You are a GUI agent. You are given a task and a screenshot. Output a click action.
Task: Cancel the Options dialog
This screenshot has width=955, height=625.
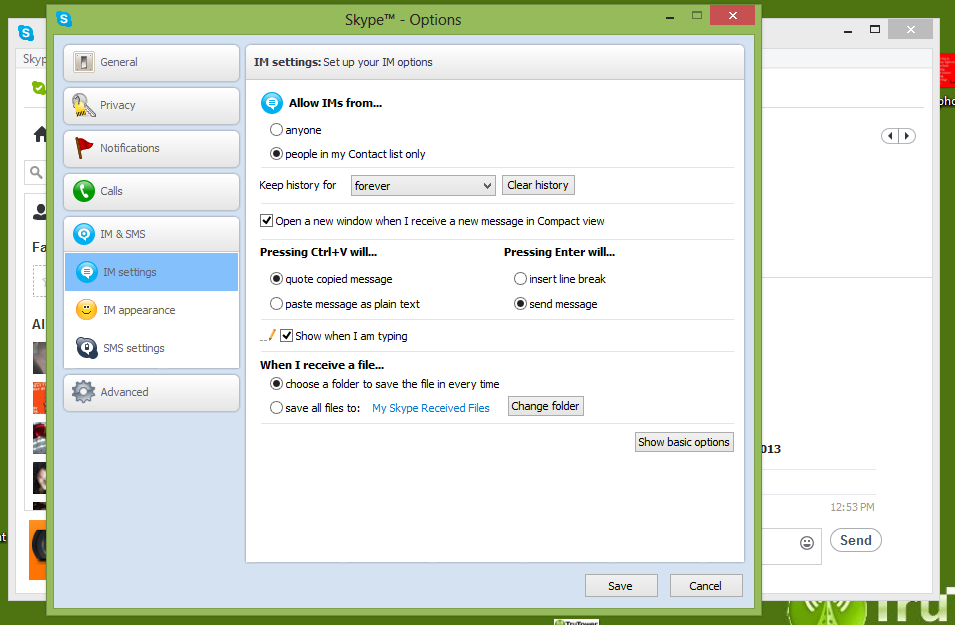[705, 586]
